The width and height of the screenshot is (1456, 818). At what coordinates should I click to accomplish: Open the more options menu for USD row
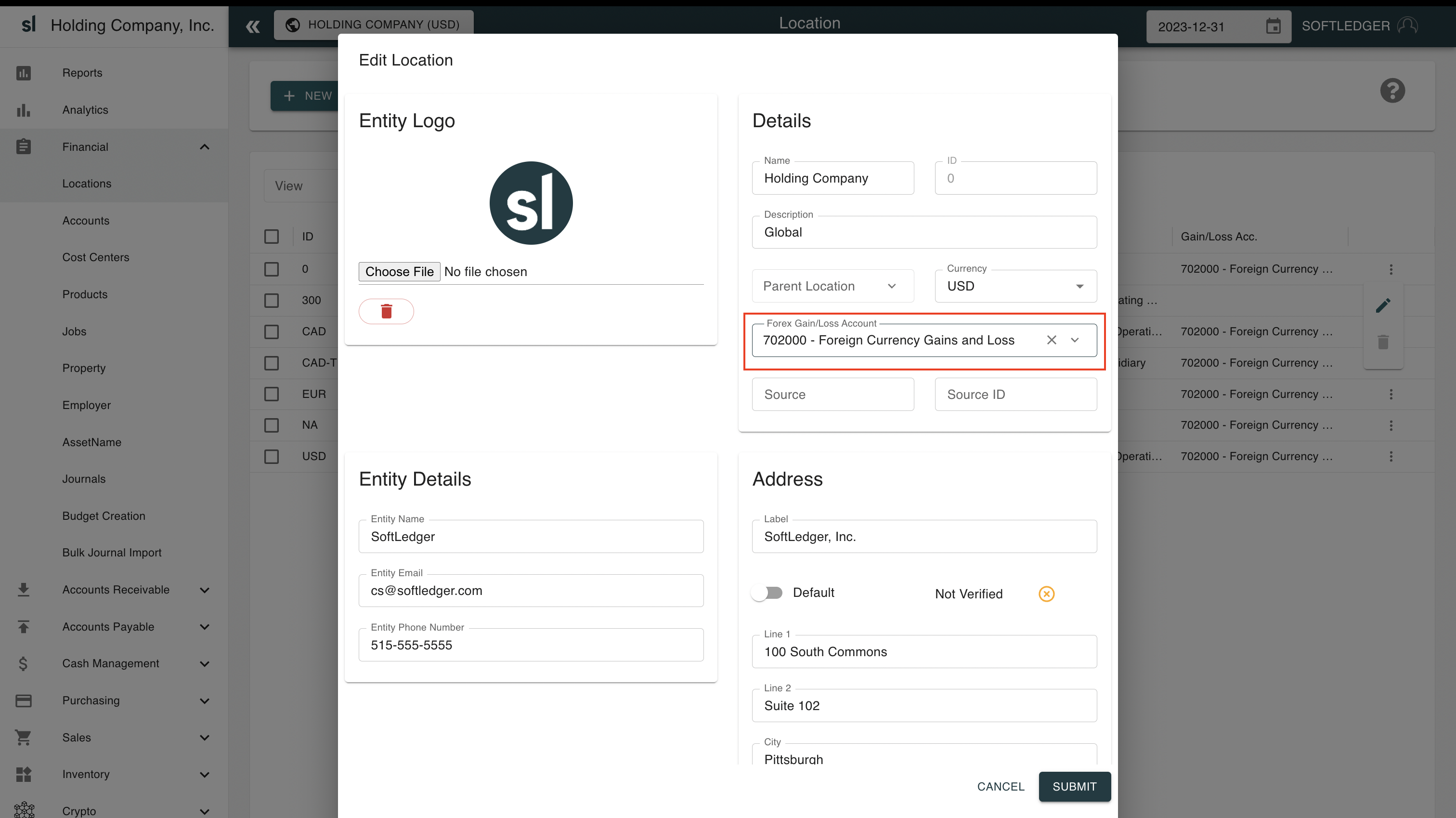(x=1391, y=456)
